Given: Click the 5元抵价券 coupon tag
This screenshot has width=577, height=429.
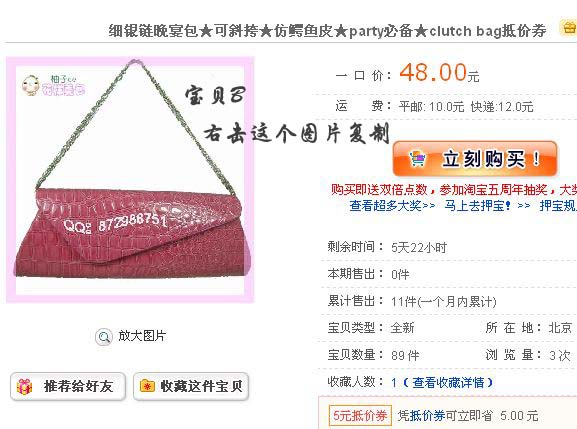Looking at the screenshot, I should click(360, 416).
